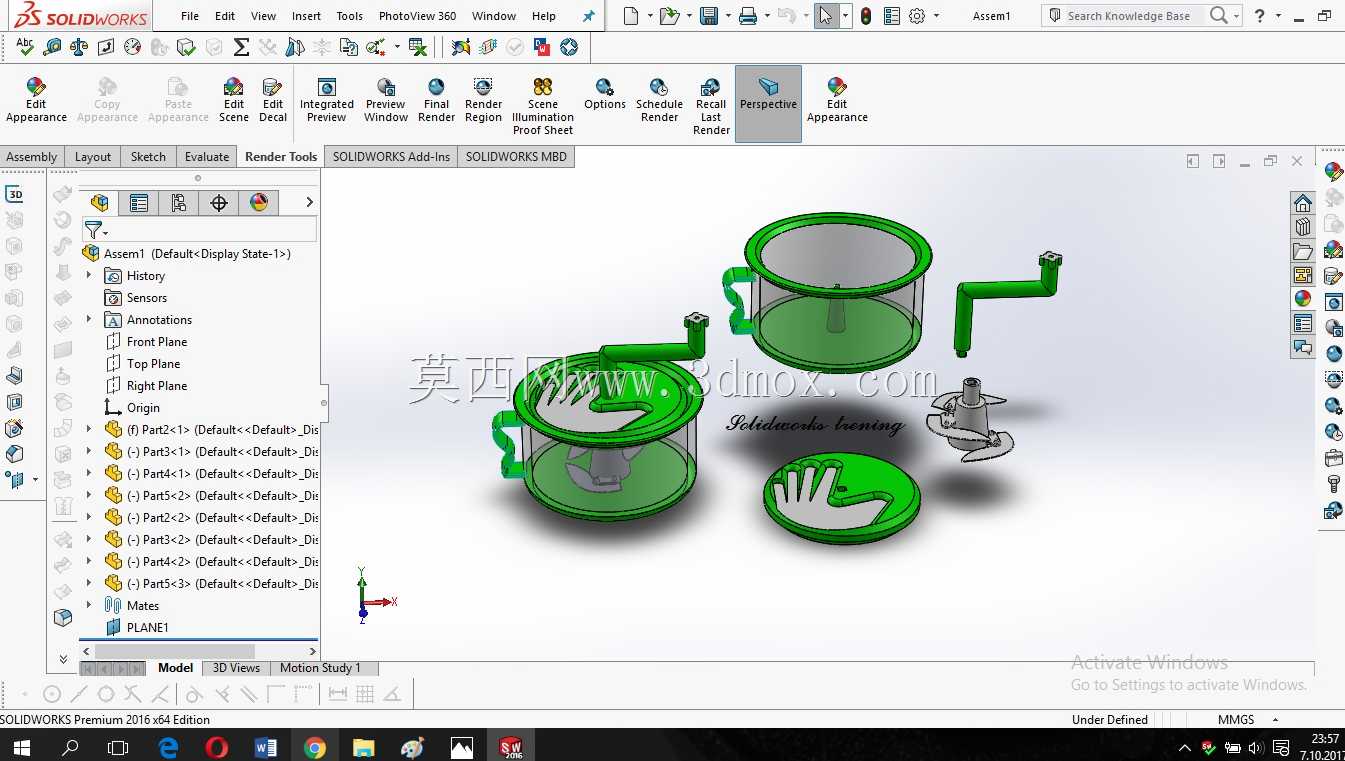This screenshot has height=761, width=1345.
Task: Toggle the Perspective view button
Action: pyautogui.click(x=768, y=104)
